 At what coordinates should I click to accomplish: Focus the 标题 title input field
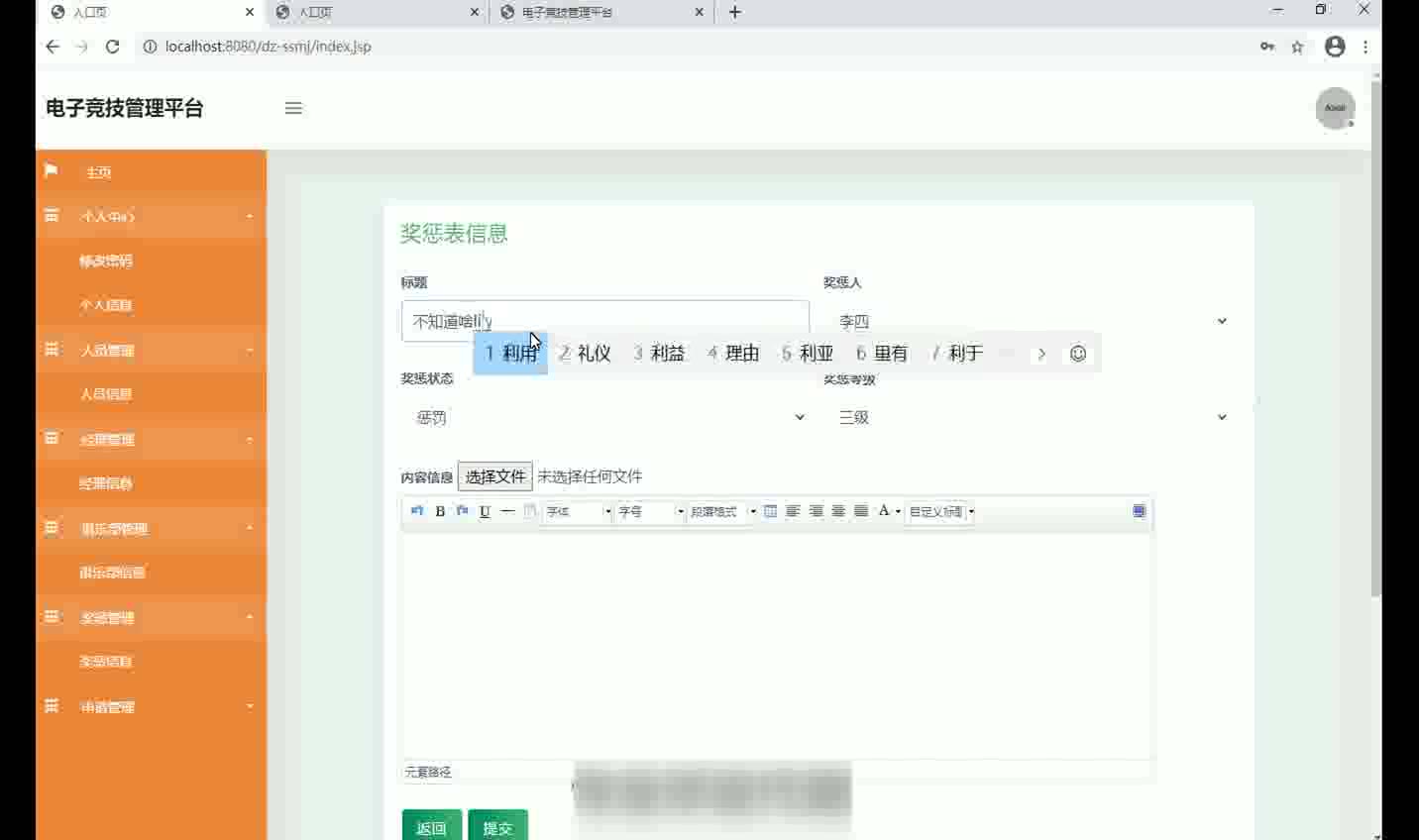pyautogui.click(x=605, y=321)
